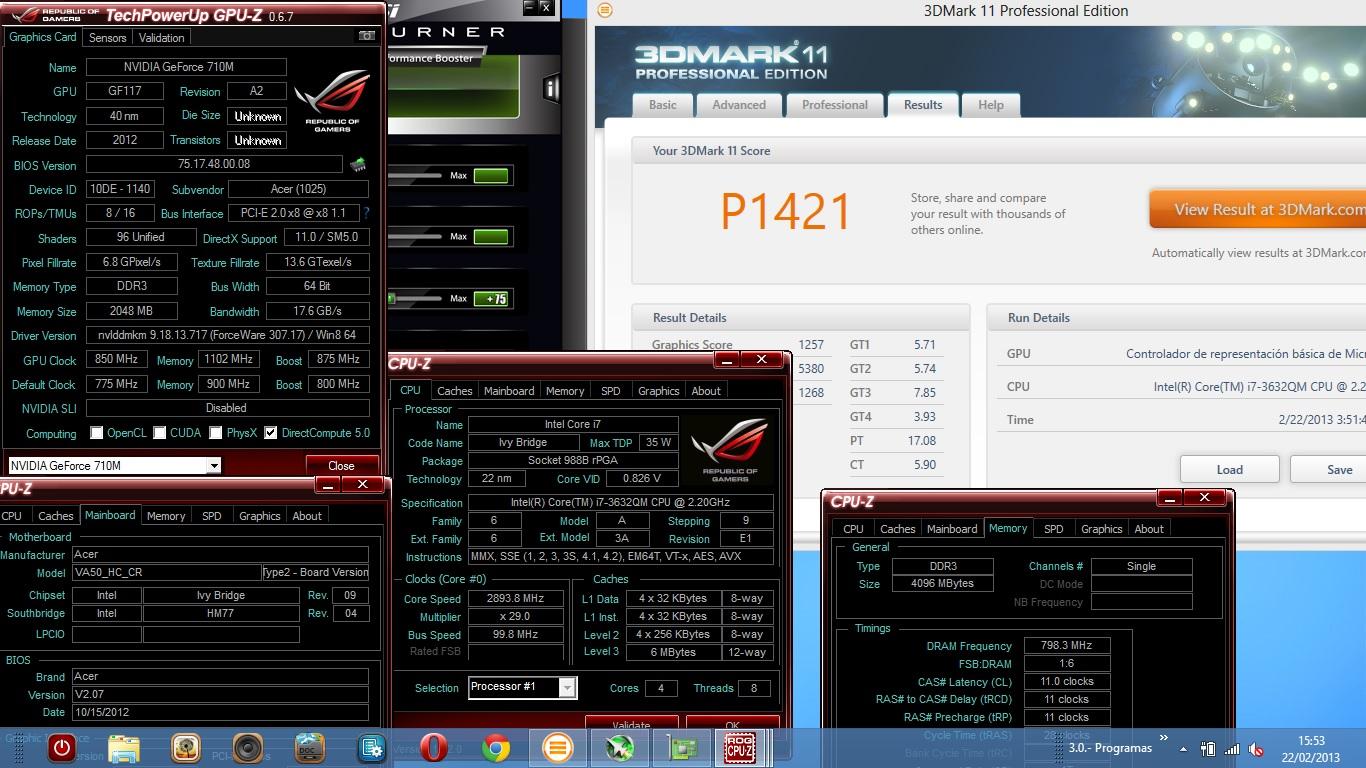The width and height of the screenshot is (1366, 768).
Task: Open the NVIDIA GeForce 710M GPU dropdown
Action: (x=213, y=466)
